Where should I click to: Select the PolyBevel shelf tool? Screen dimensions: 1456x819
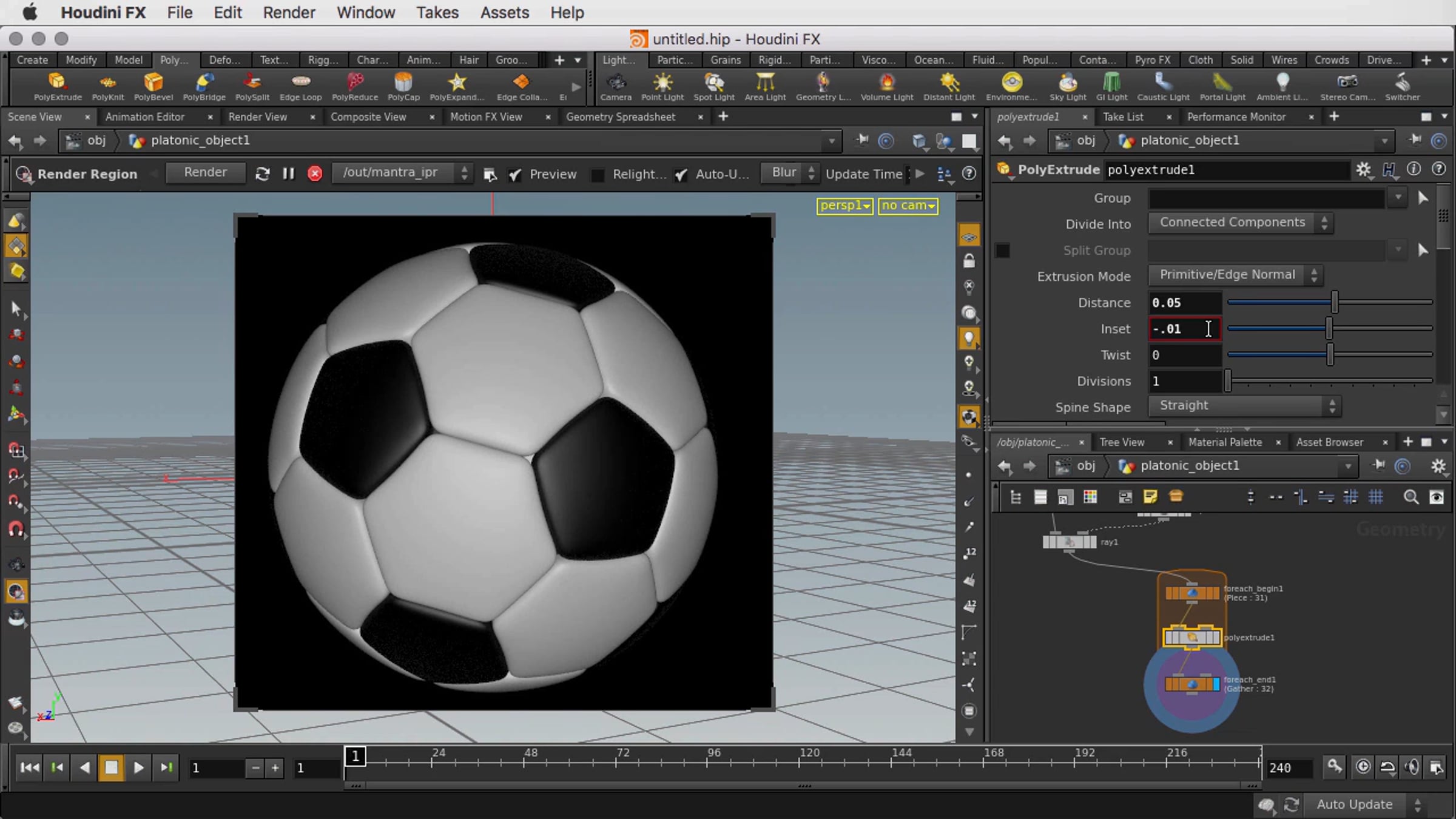click(153, 86)
